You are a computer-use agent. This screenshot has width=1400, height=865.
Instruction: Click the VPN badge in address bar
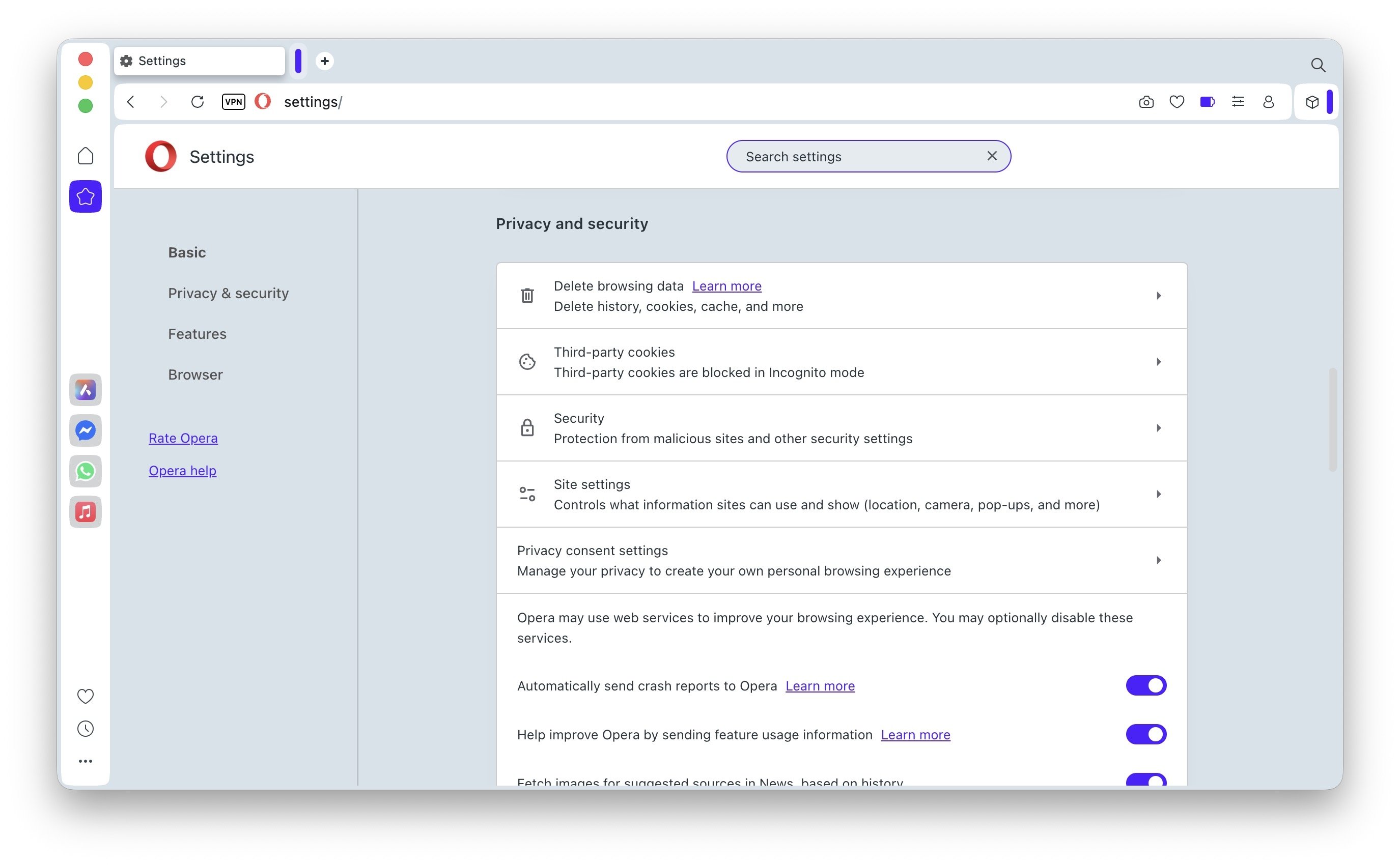pyautogui.click(x=233, y=102)
